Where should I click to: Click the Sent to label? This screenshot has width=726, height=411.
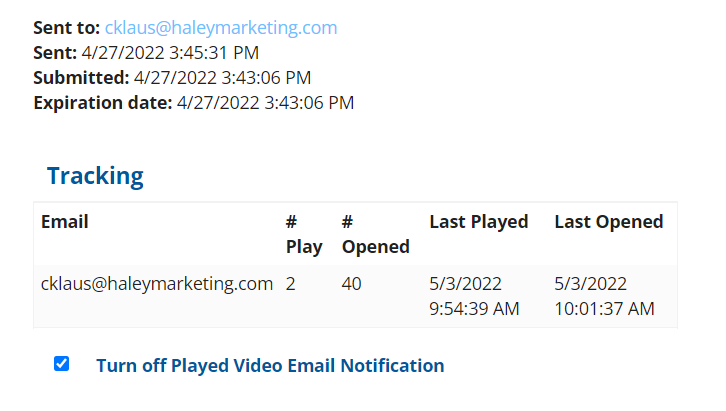coord(67,28)
